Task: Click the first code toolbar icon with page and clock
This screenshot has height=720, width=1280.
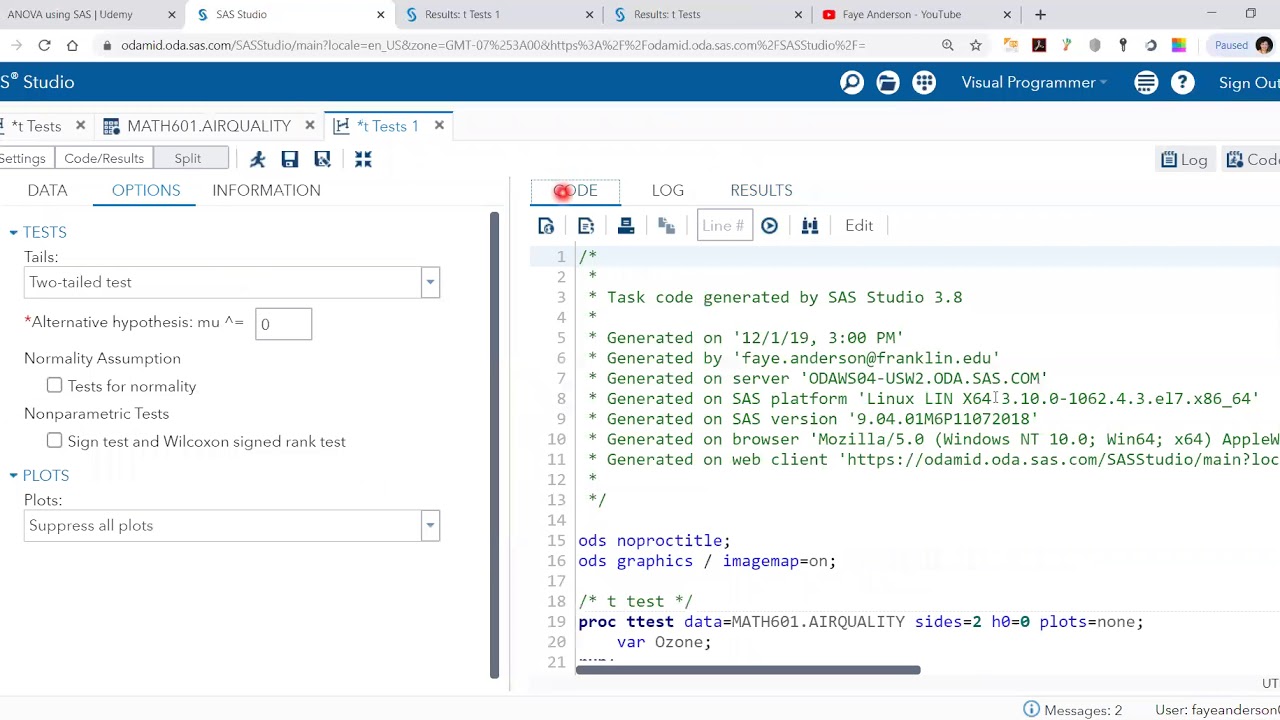Action: coord(546,226)
